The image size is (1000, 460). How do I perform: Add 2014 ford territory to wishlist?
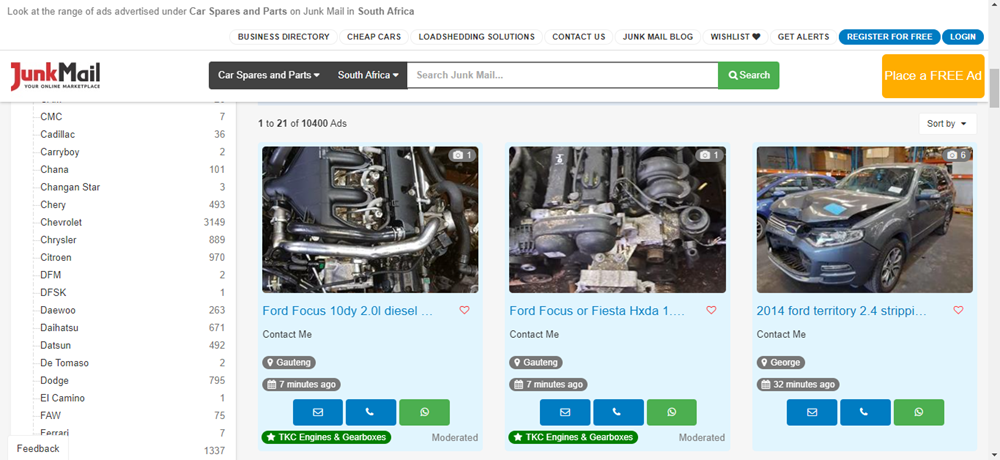tap(958, 310)
